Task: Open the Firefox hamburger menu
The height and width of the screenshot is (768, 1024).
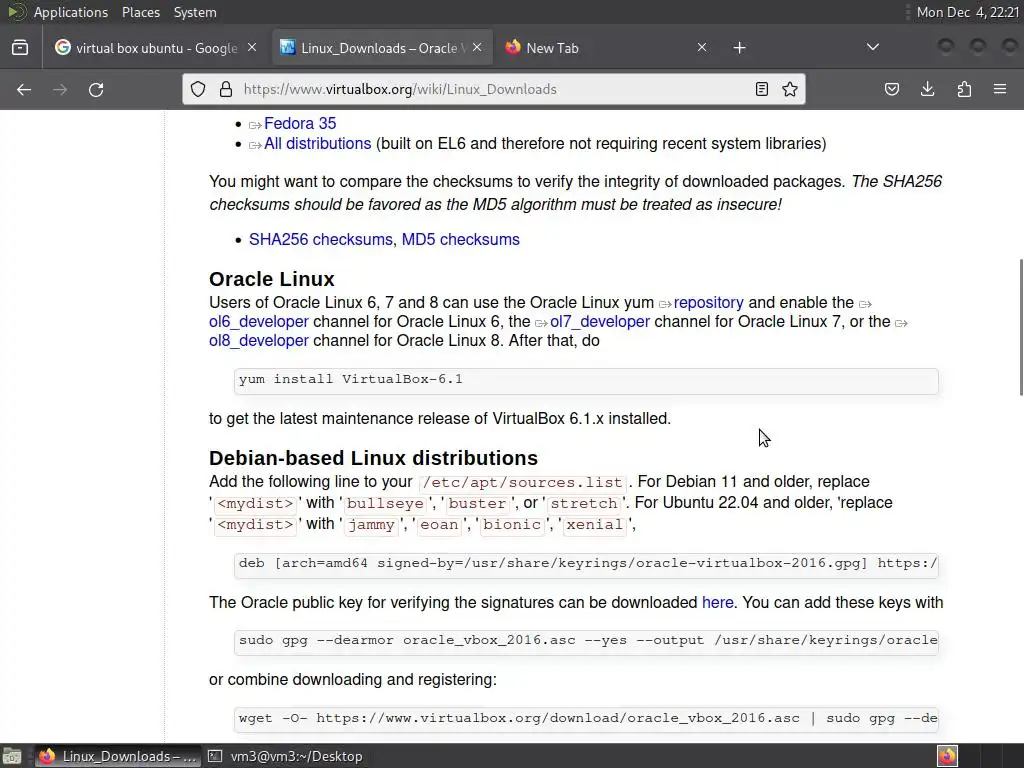Action: (1000, 89)
